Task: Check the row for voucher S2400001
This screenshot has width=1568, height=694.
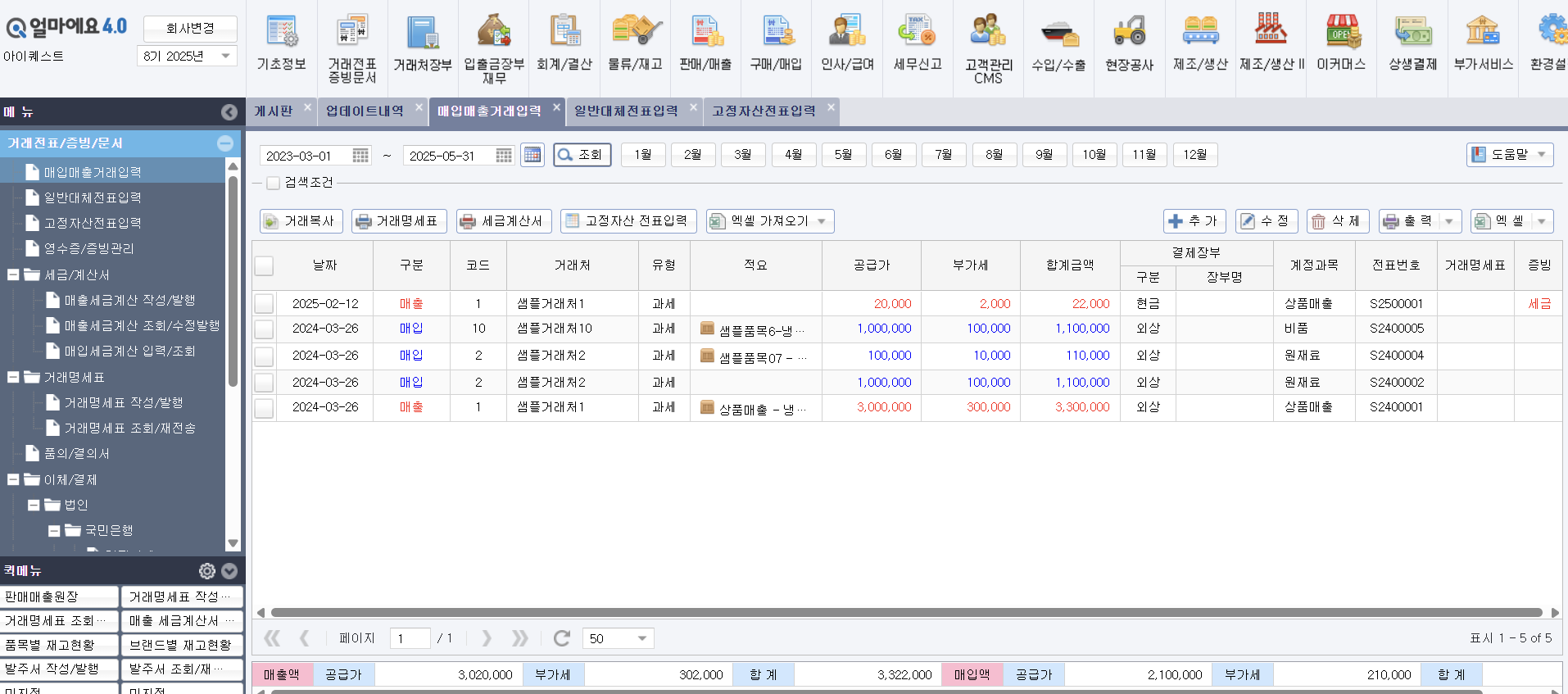Action: (264, 407)
